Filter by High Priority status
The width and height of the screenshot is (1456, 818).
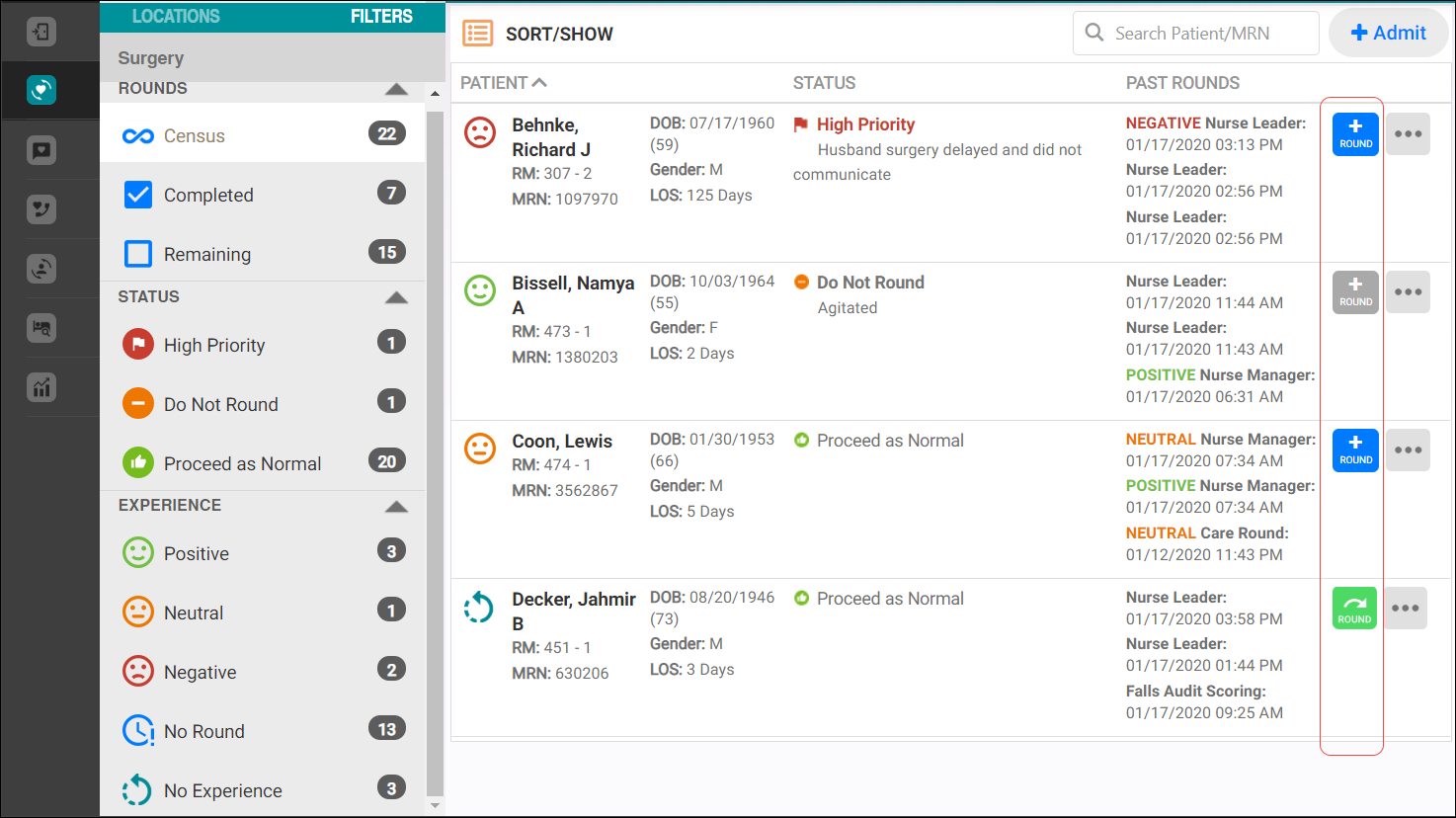[213, 345]
